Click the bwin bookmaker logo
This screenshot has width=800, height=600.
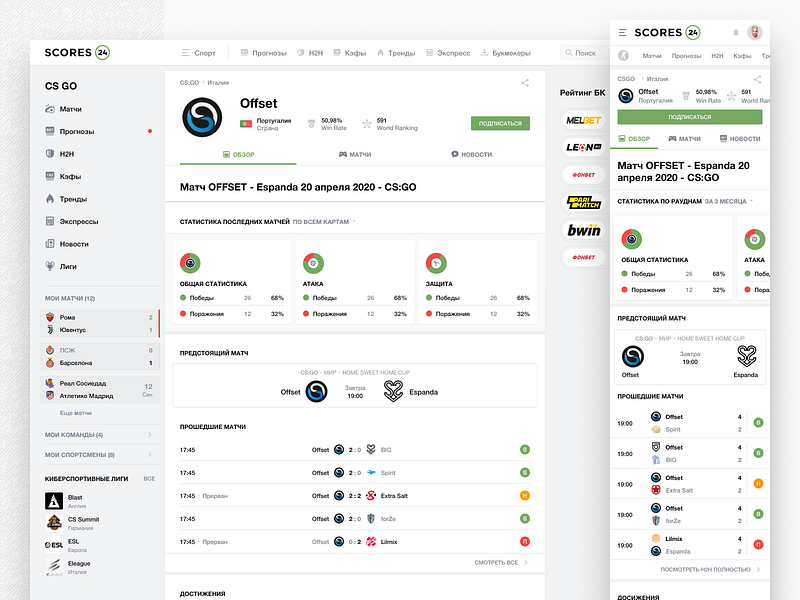[583, 231]
